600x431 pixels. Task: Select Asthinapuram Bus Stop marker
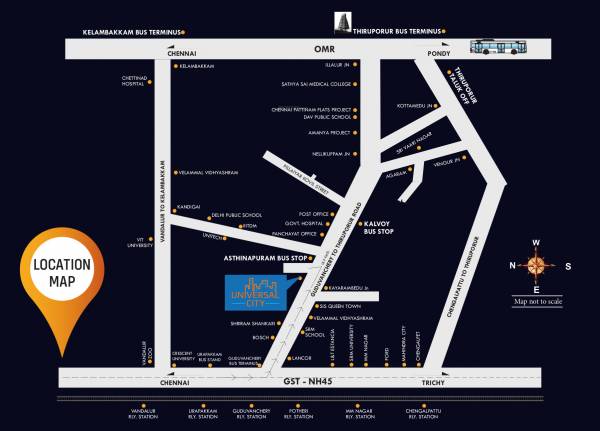(x=264, y=258)
